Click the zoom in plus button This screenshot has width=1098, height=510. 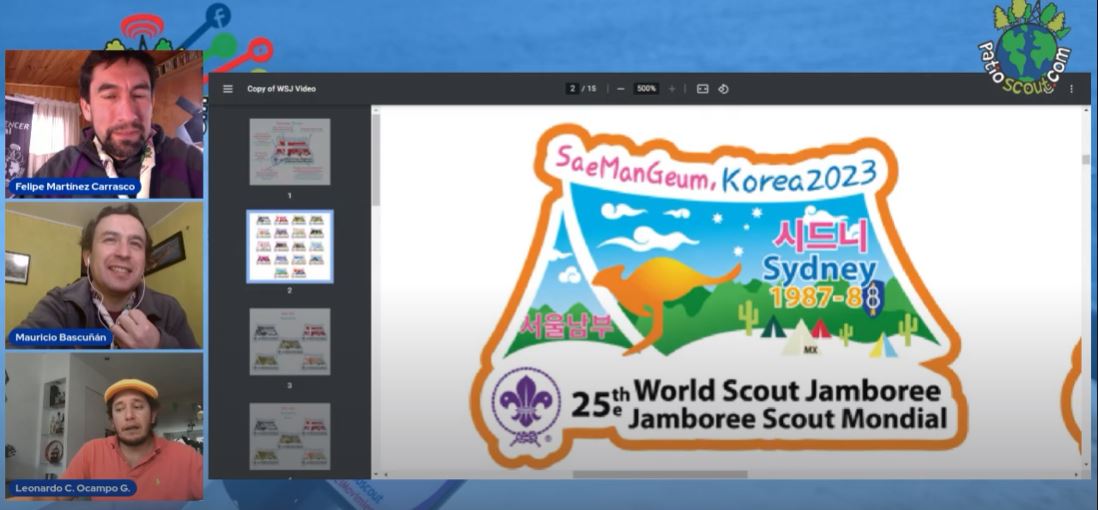coord(672,89)
